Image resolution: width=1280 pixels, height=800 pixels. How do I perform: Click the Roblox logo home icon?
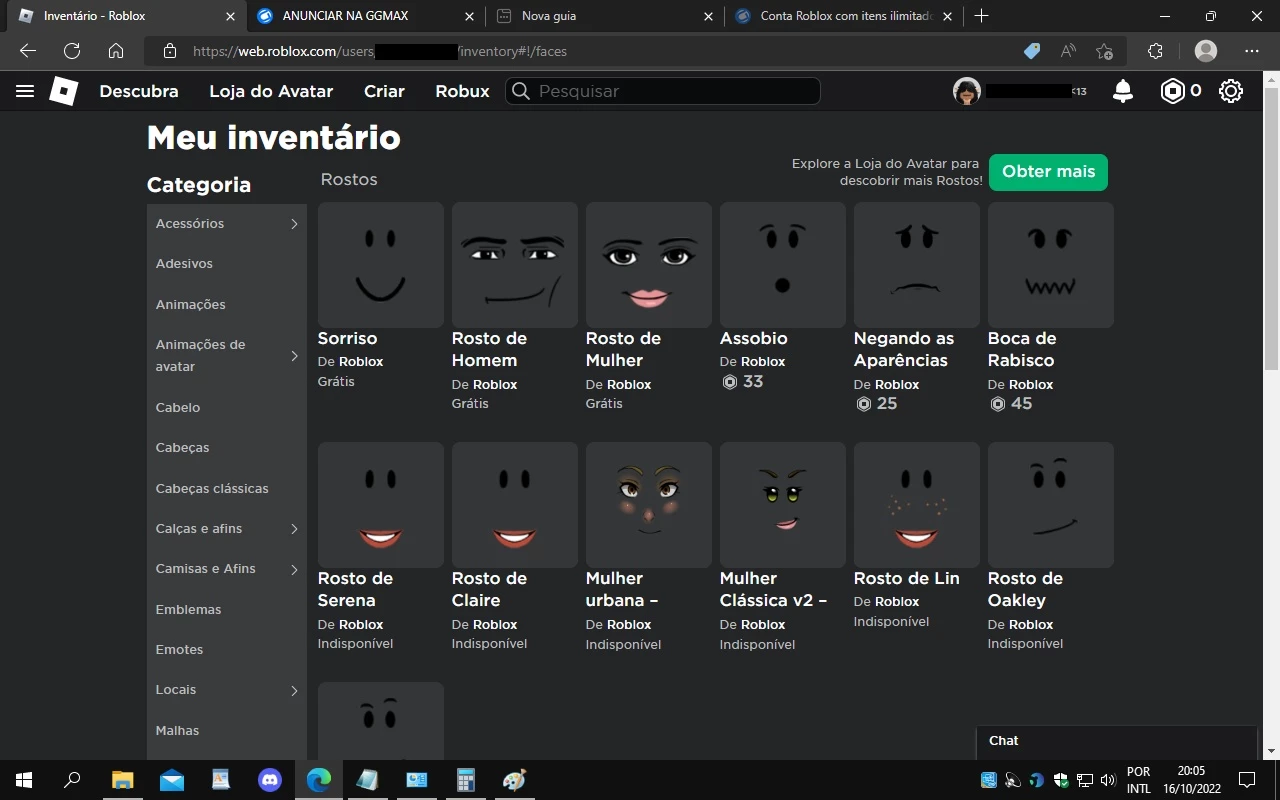(63, 91)
